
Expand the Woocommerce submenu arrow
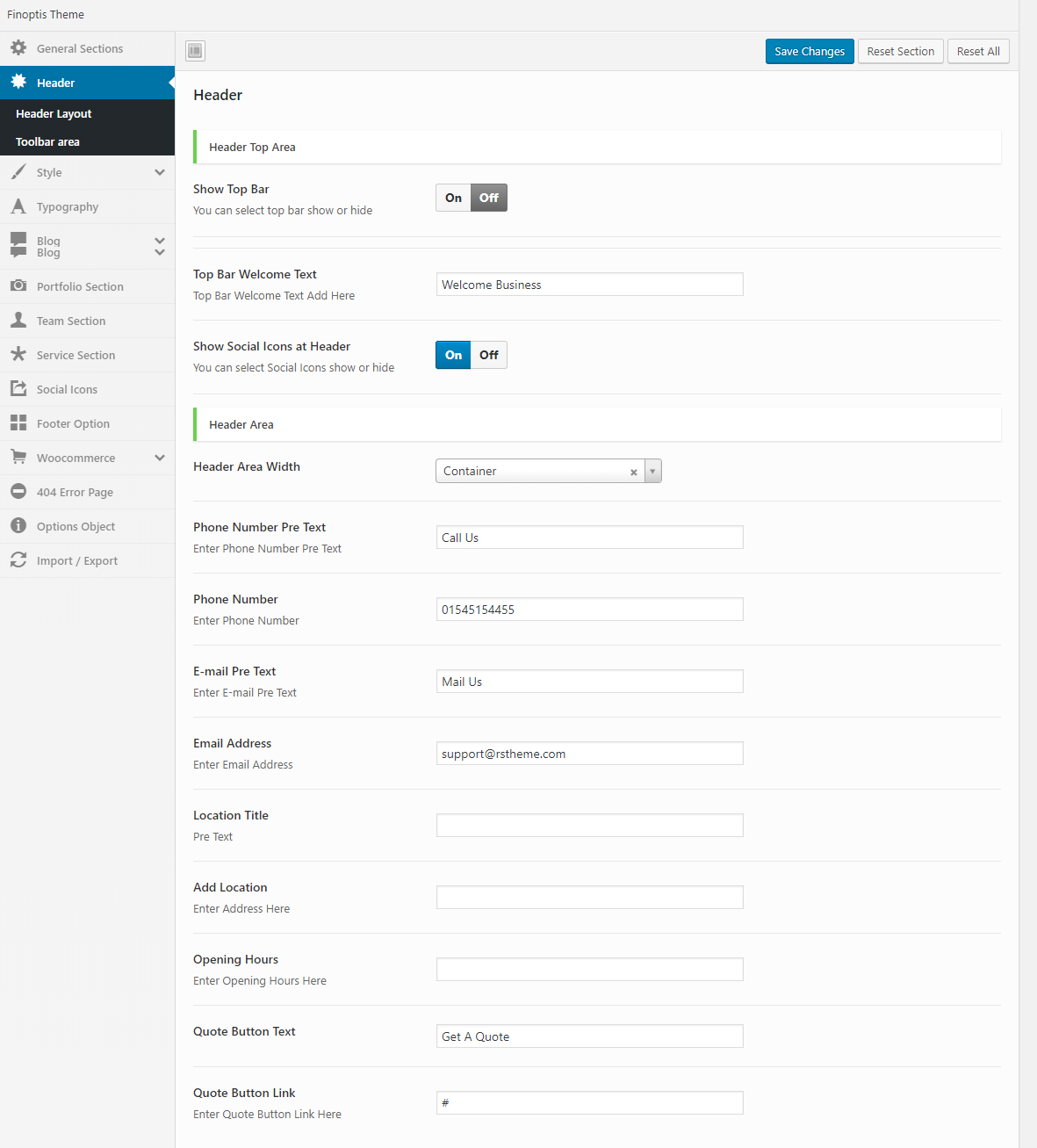click(x=160, y=458)
